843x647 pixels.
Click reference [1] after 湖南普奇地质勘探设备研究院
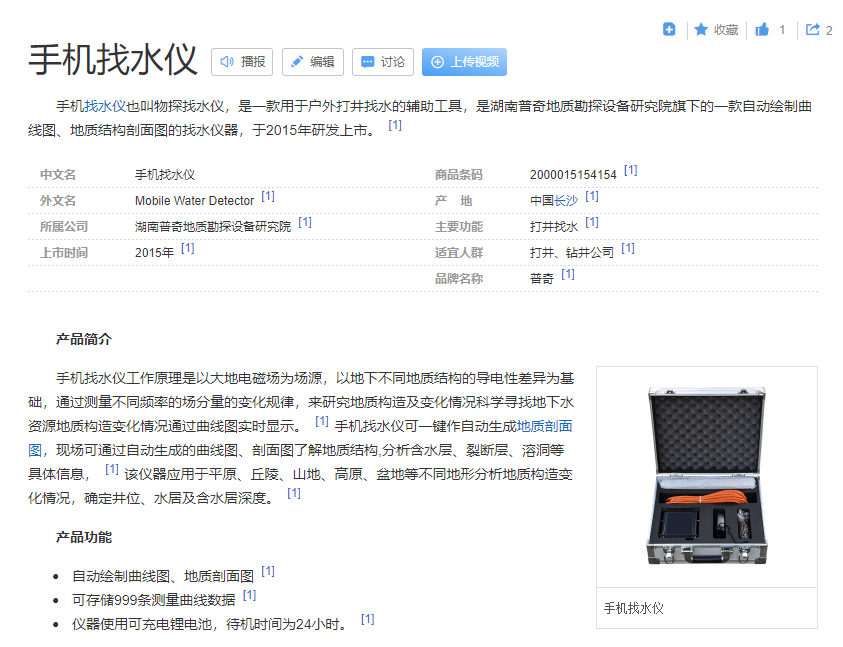click(305, 222)
